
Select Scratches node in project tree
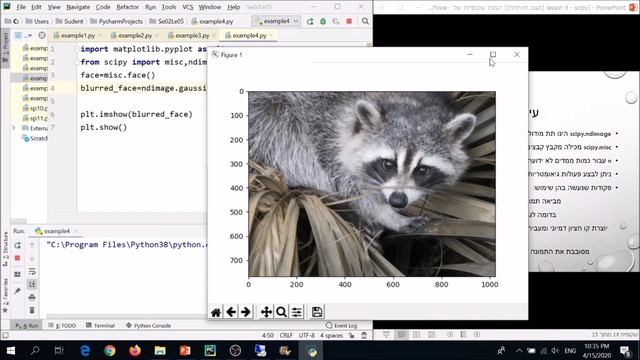tap(35, 138)
